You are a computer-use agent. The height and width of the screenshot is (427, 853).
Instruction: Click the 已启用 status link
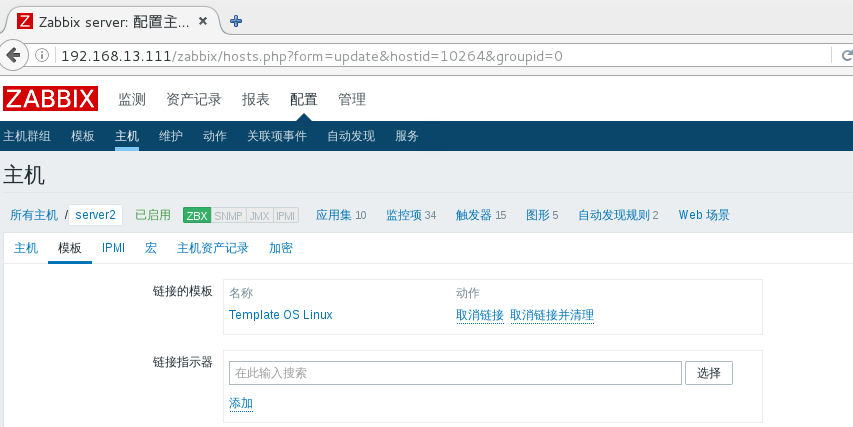point(153,215)
